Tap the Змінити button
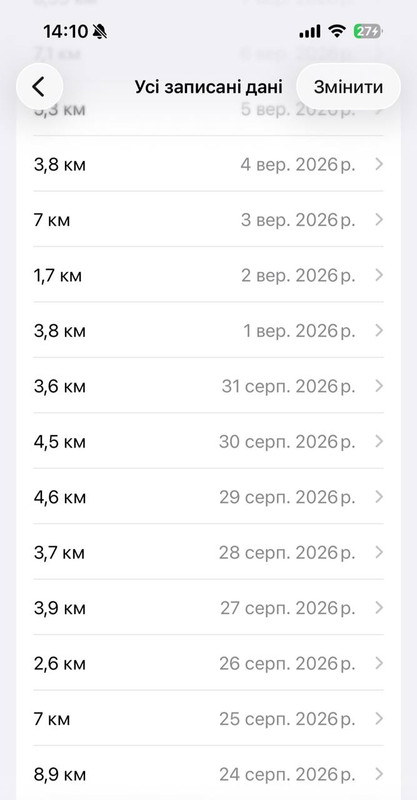This screenshot has width=417, height=800. 348,87
